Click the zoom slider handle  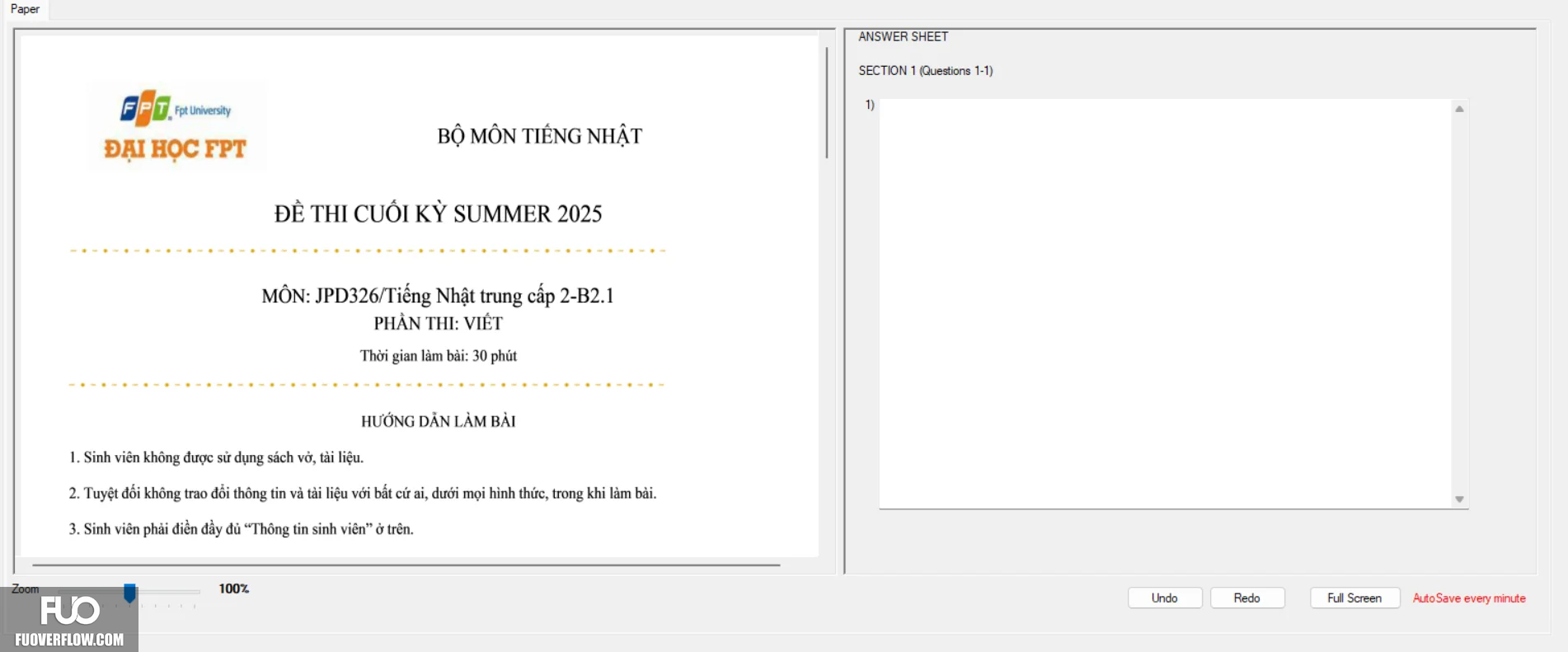129,593
